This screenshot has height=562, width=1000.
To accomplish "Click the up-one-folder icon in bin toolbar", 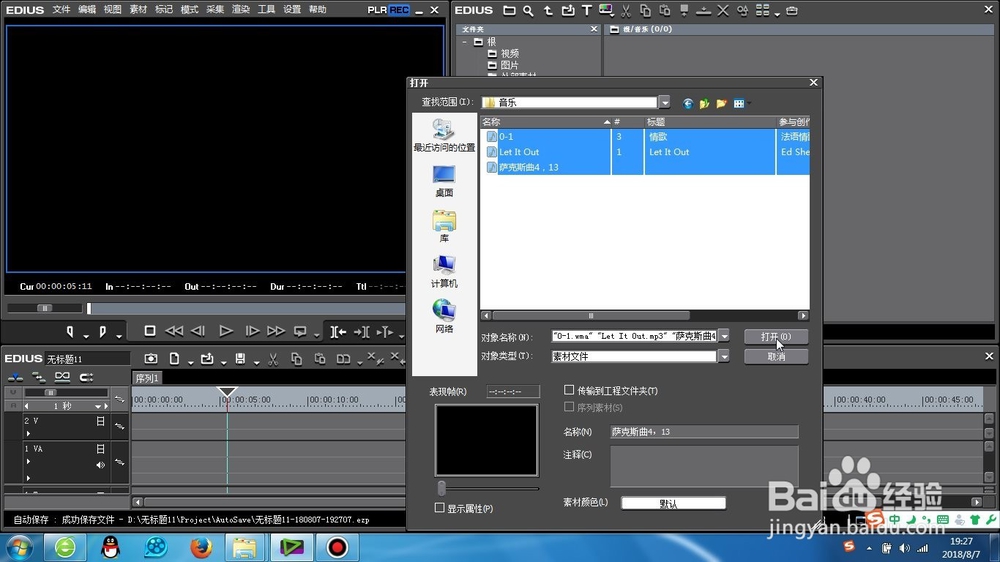I will (x=548, y=10).
